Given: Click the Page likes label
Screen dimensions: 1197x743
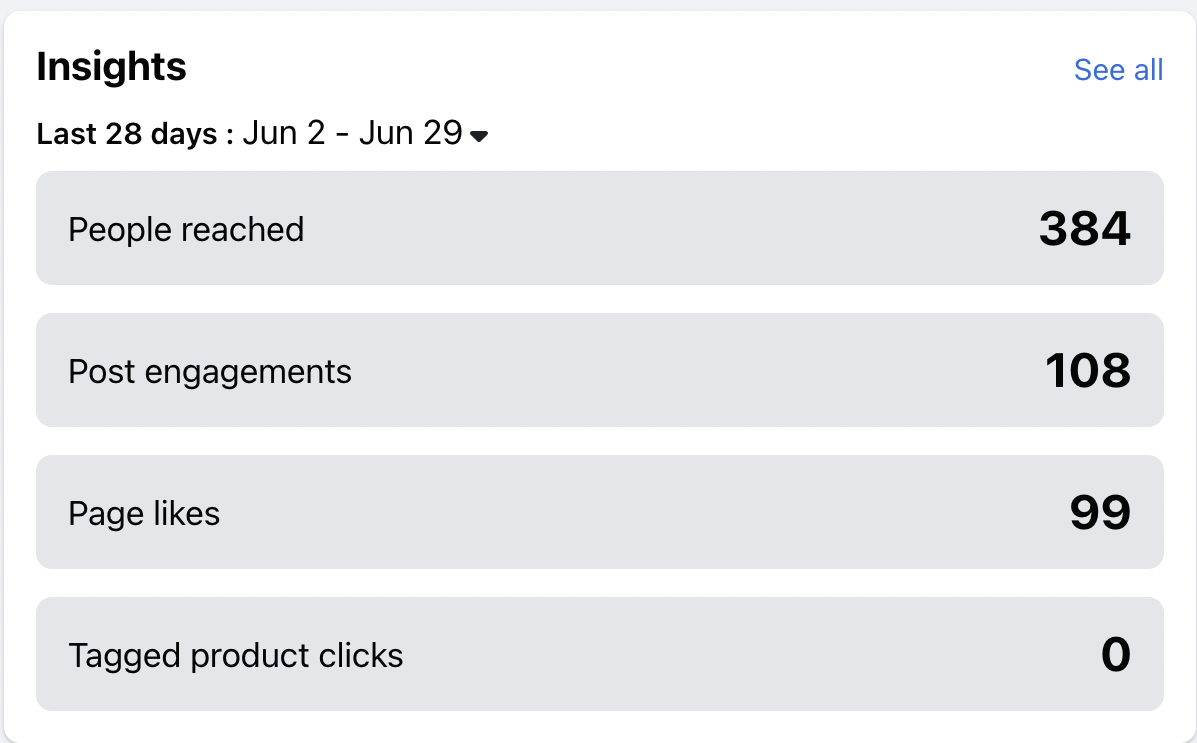Looking at the screenshot, I should tap(144, 514).
